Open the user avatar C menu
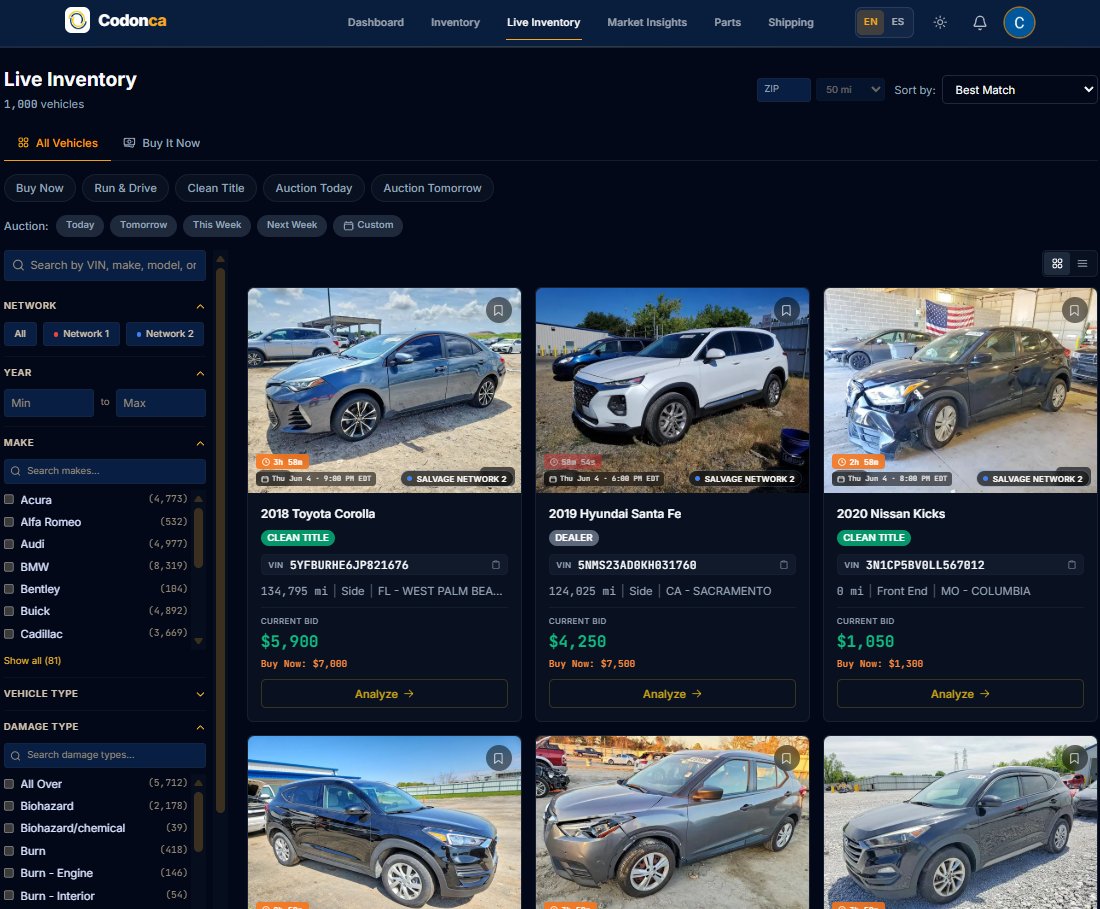1100x909 pixels. pos(1019,22)
